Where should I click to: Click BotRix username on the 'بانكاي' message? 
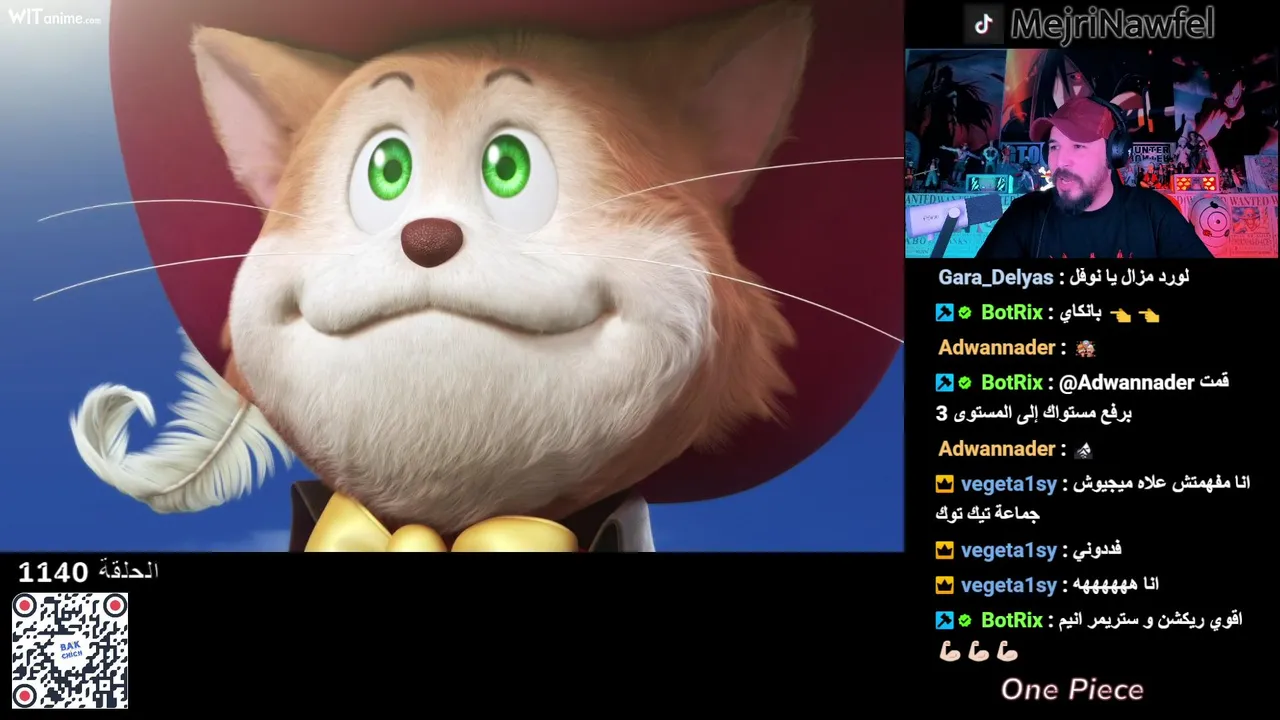coord(1011,312)
